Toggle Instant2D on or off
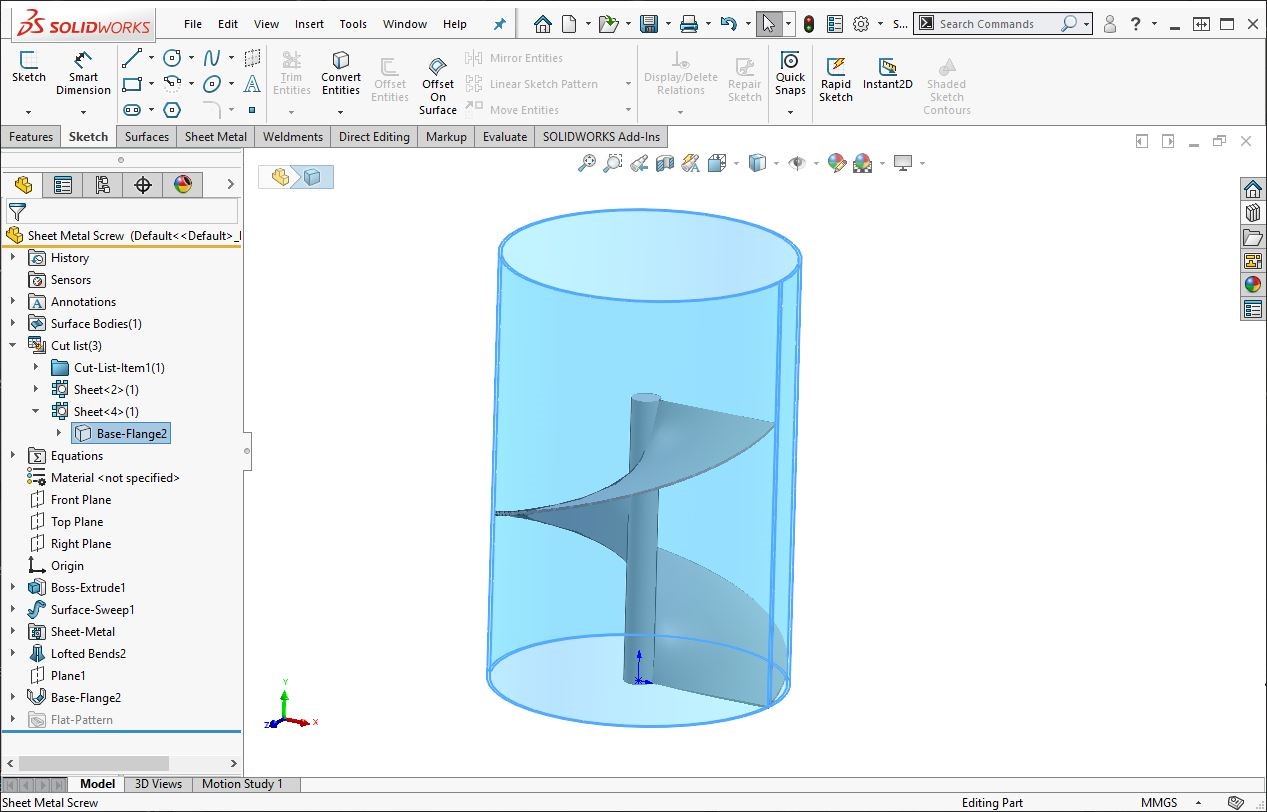 click(x=887, y=72)
